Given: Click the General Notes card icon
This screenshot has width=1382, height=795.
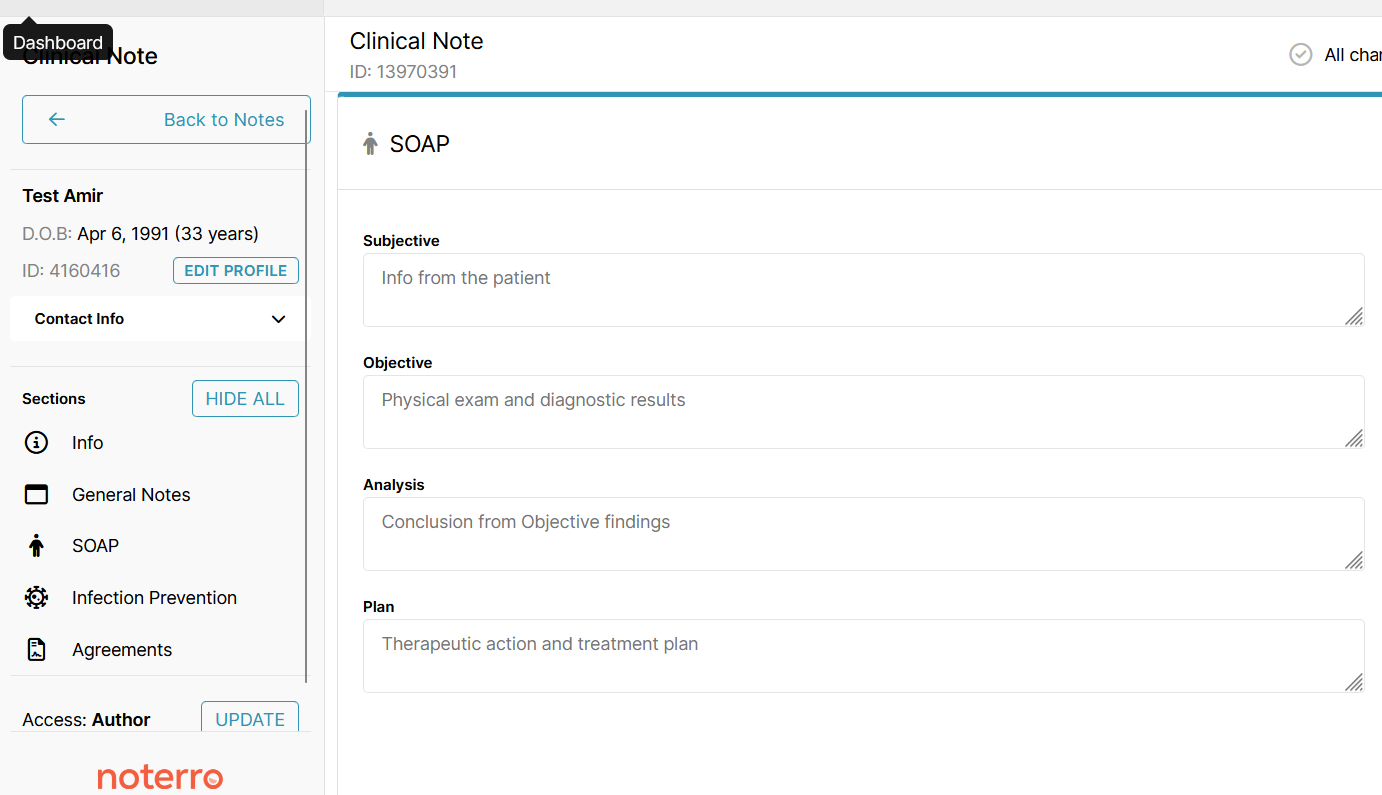Looking at the screenshot, I should coord(36,494).
